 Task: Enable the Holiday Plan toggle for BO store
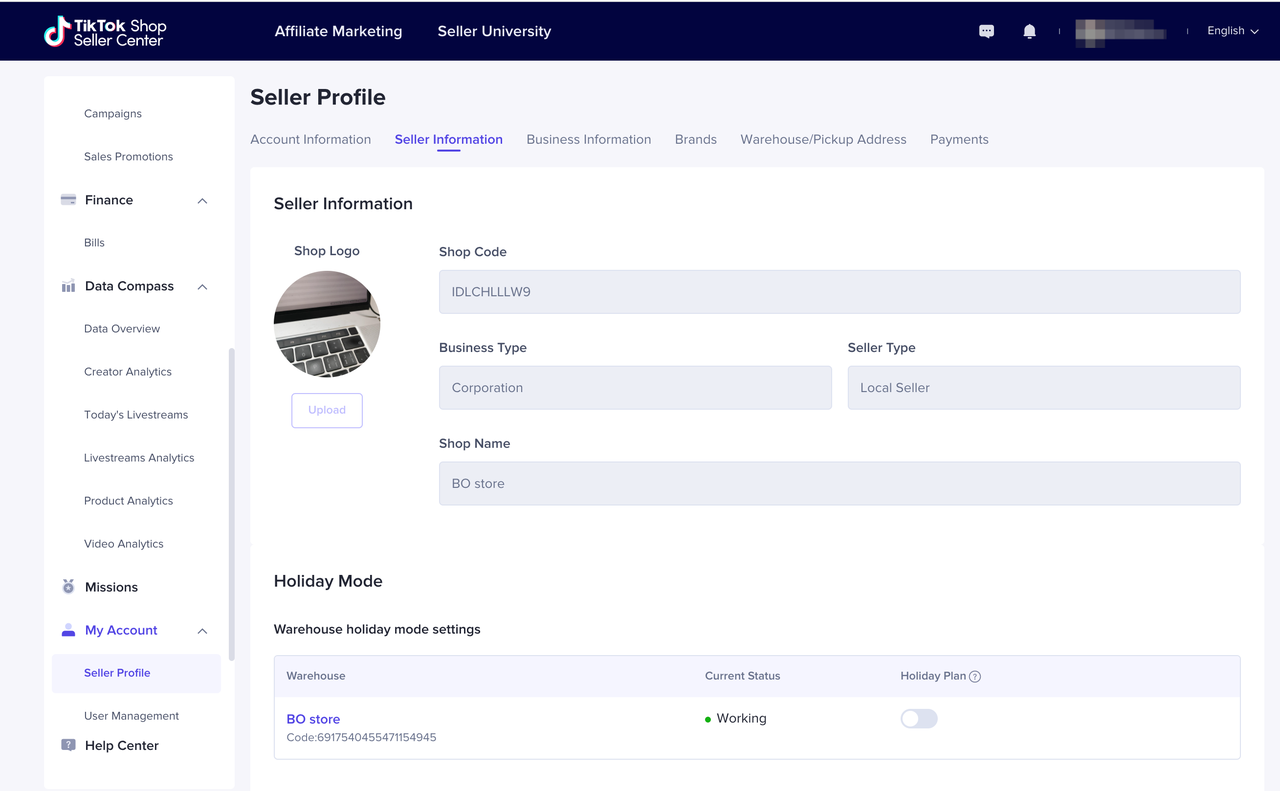[x=918, y=719]
